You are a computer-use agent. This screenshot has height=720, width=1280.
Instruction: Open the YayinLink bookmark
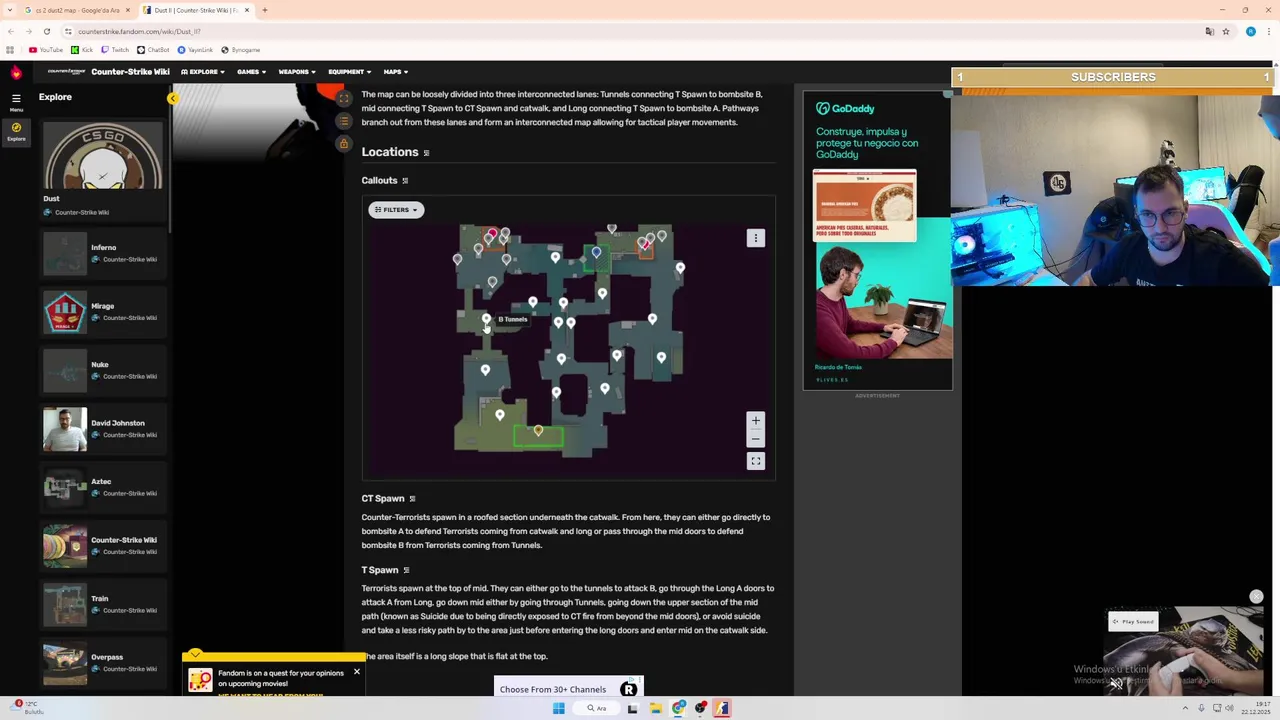point(195,50)
